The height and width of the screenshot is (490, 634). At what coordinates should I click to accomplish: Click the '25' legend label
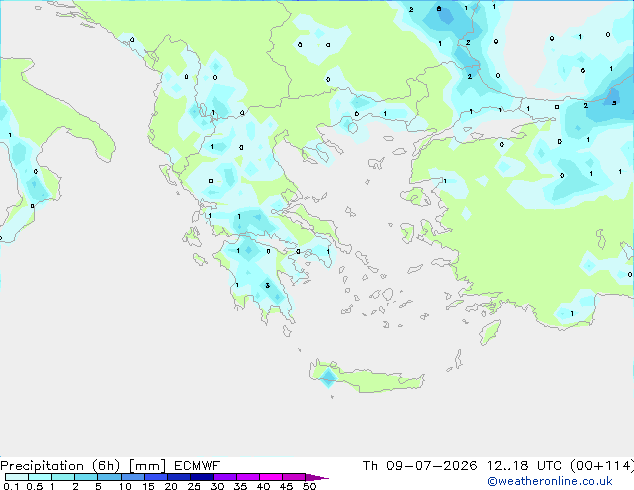tap(194, 486)
